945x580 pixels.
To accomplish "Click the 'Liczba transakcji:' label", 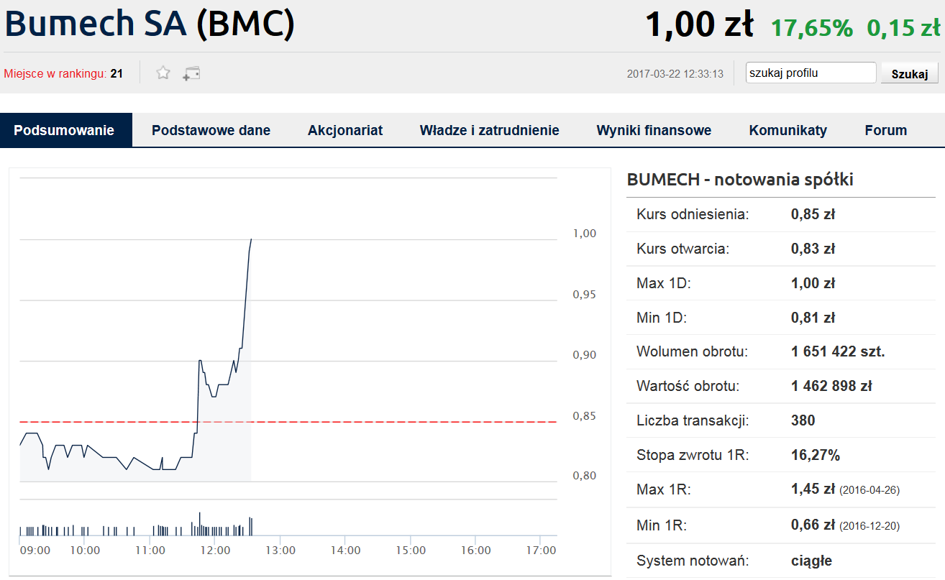I will [692, 420].
